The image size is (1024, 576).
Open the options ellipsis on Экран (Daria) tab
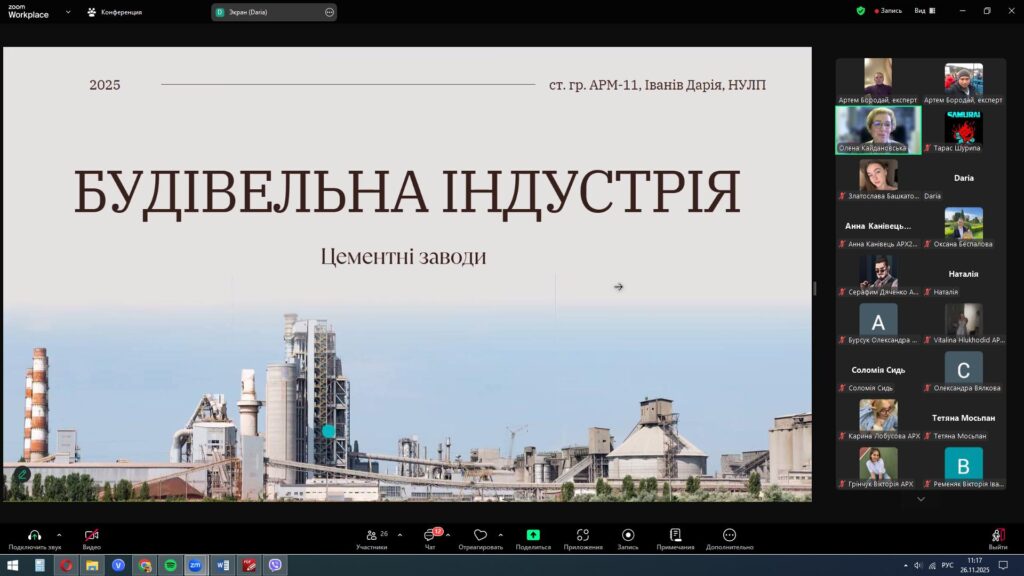[329, 12]
